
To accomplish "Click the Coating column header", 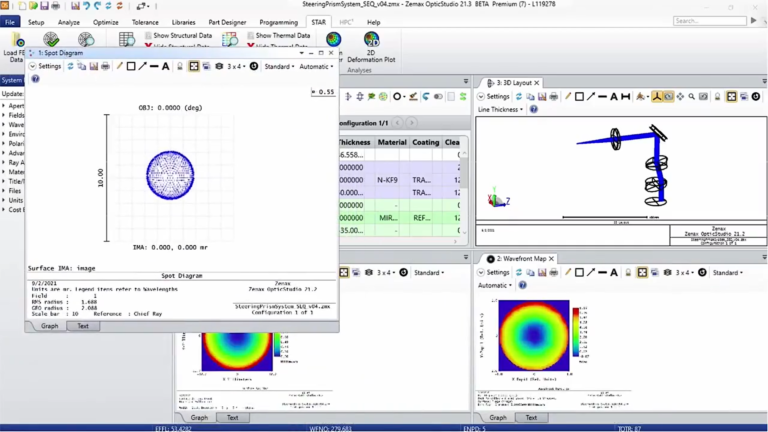I will tap(426, 142).
